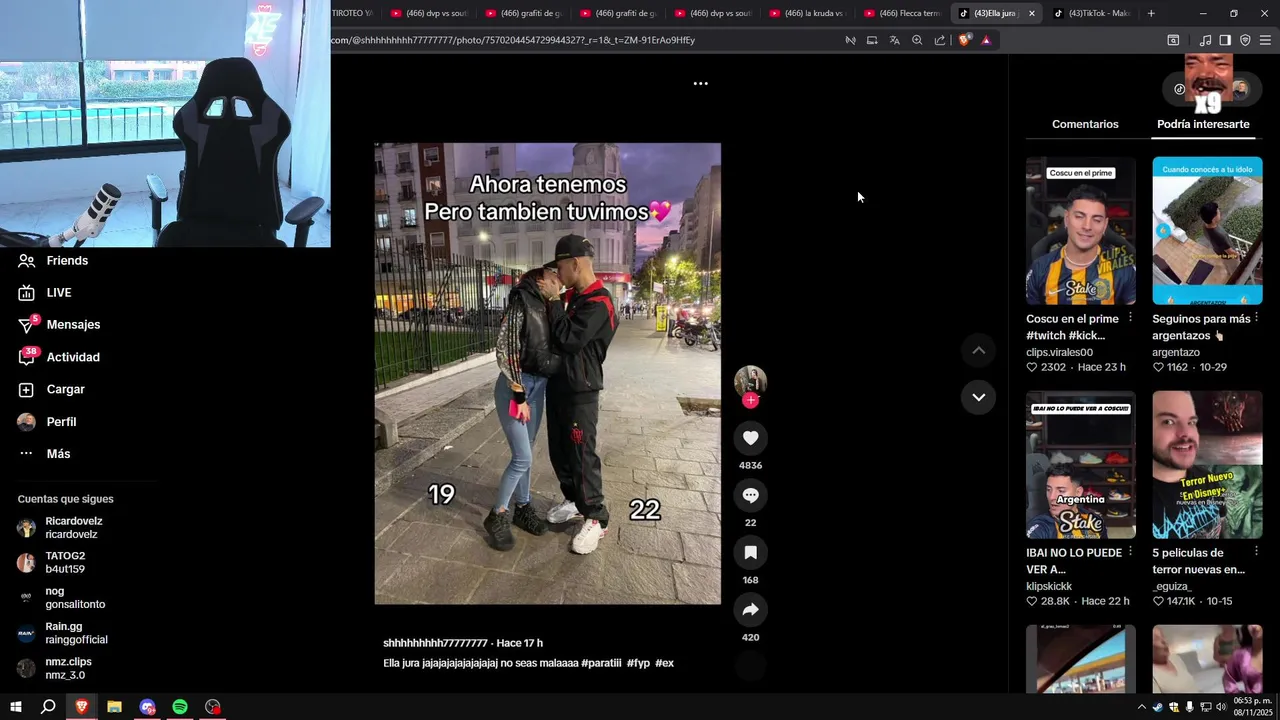Open options for 'IBAI NO LO PUEDE' card
The height and width of the screenshot is (720, 1280).
pyautogui.click(x=1130, y=551)
